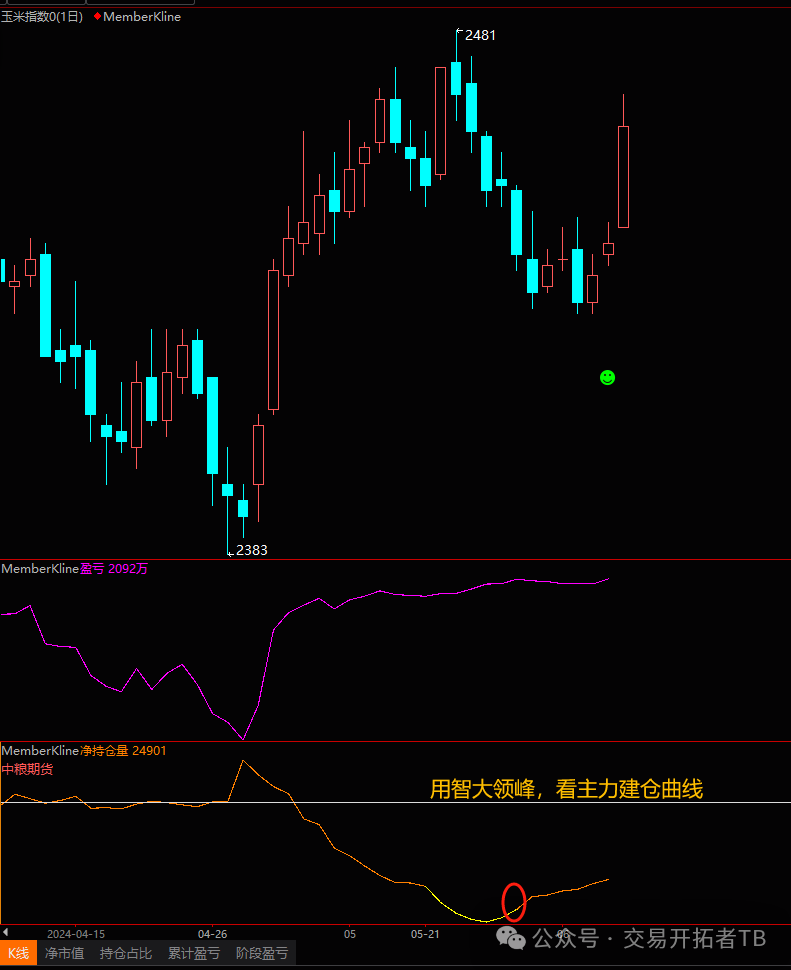Open the 持仓占比 tab
The image size is (791, 970).
point(126,953)
